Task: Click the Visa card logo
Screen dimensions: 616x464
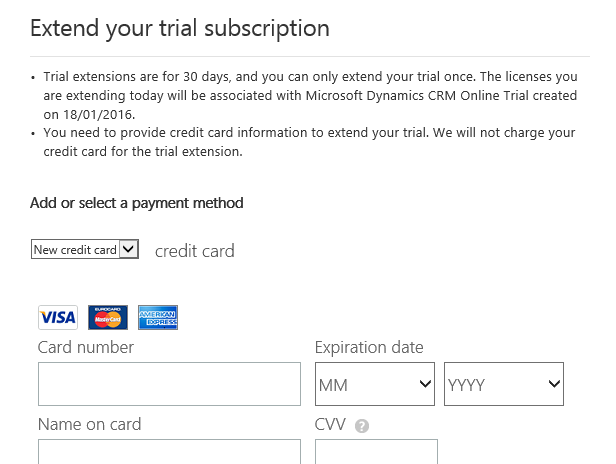Action: [x=58, y=317]
